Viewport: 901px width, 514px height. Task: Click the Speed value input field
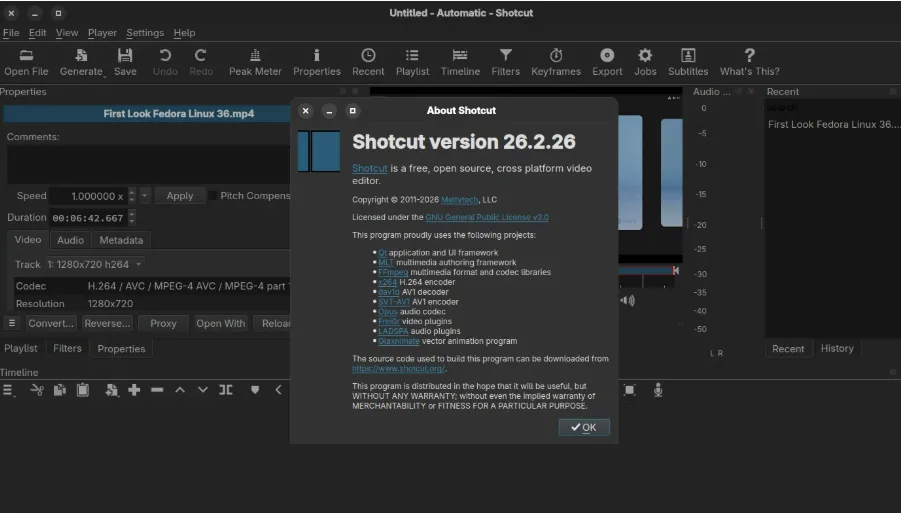pyautogui.click(x=88, y=196)
